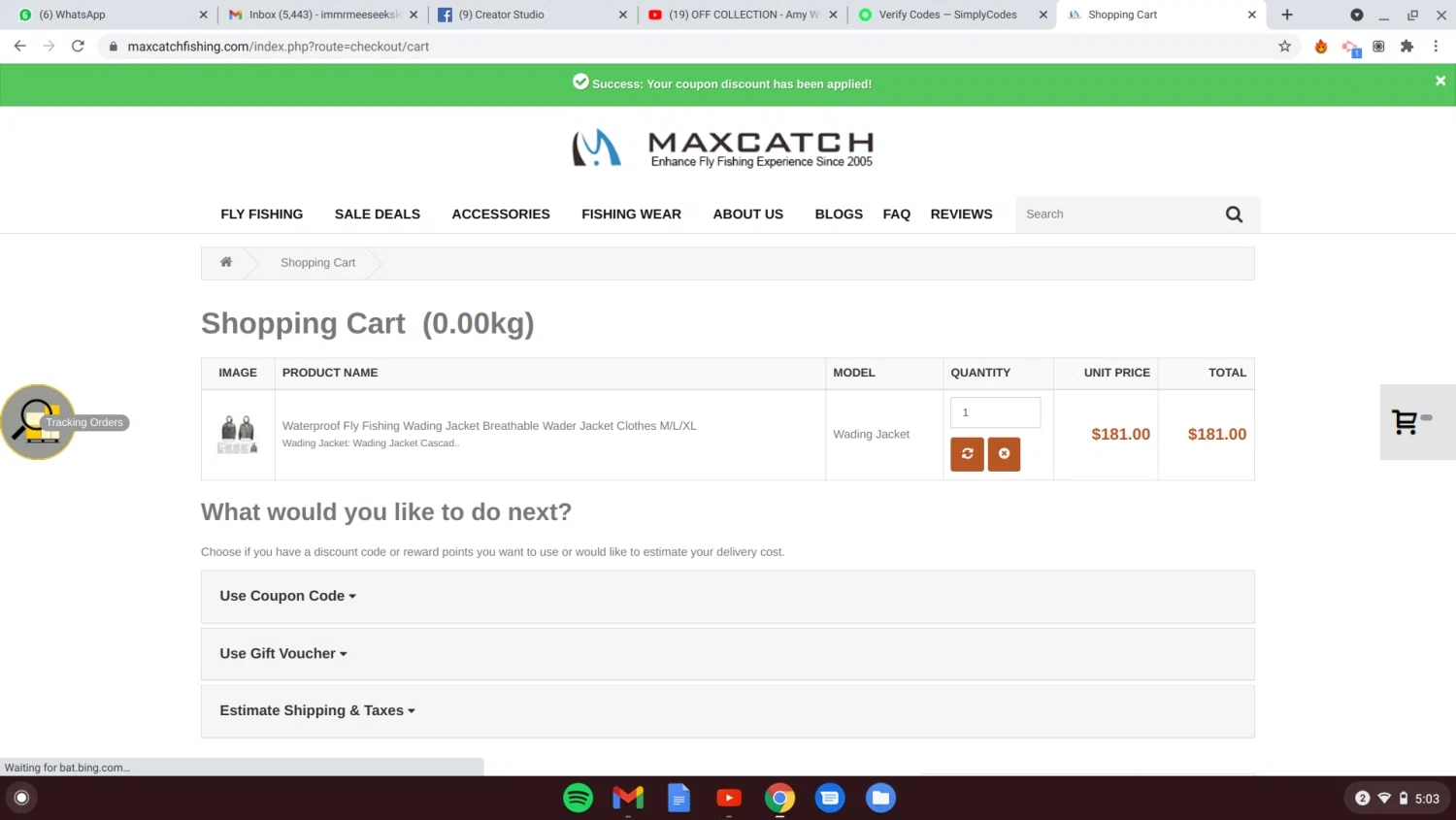
Task: Open the Messages app on the shelf
Action: pyautogui.click(x=830, y=798)
